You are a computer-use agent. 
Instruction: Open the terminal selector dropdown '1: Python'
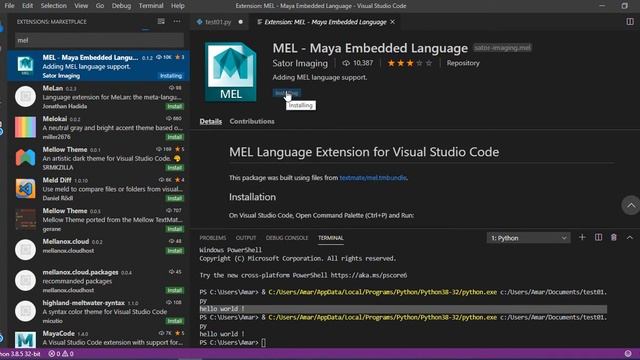coord(528,238)
